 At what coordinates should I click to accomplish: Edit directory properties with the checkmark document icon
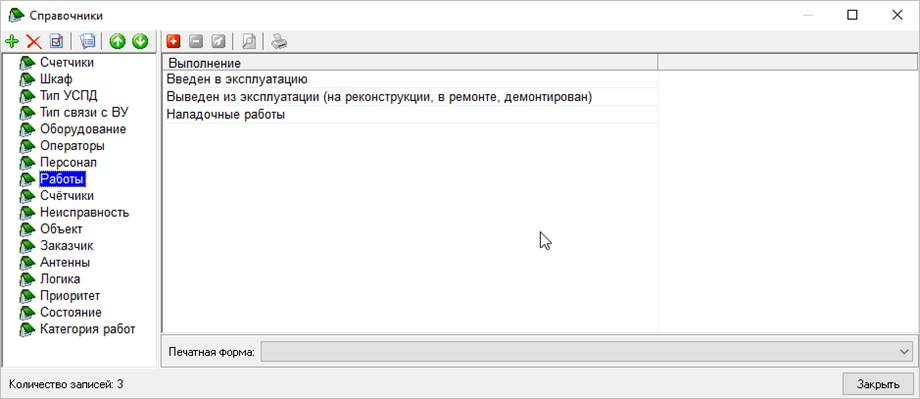tap(56, 42)
